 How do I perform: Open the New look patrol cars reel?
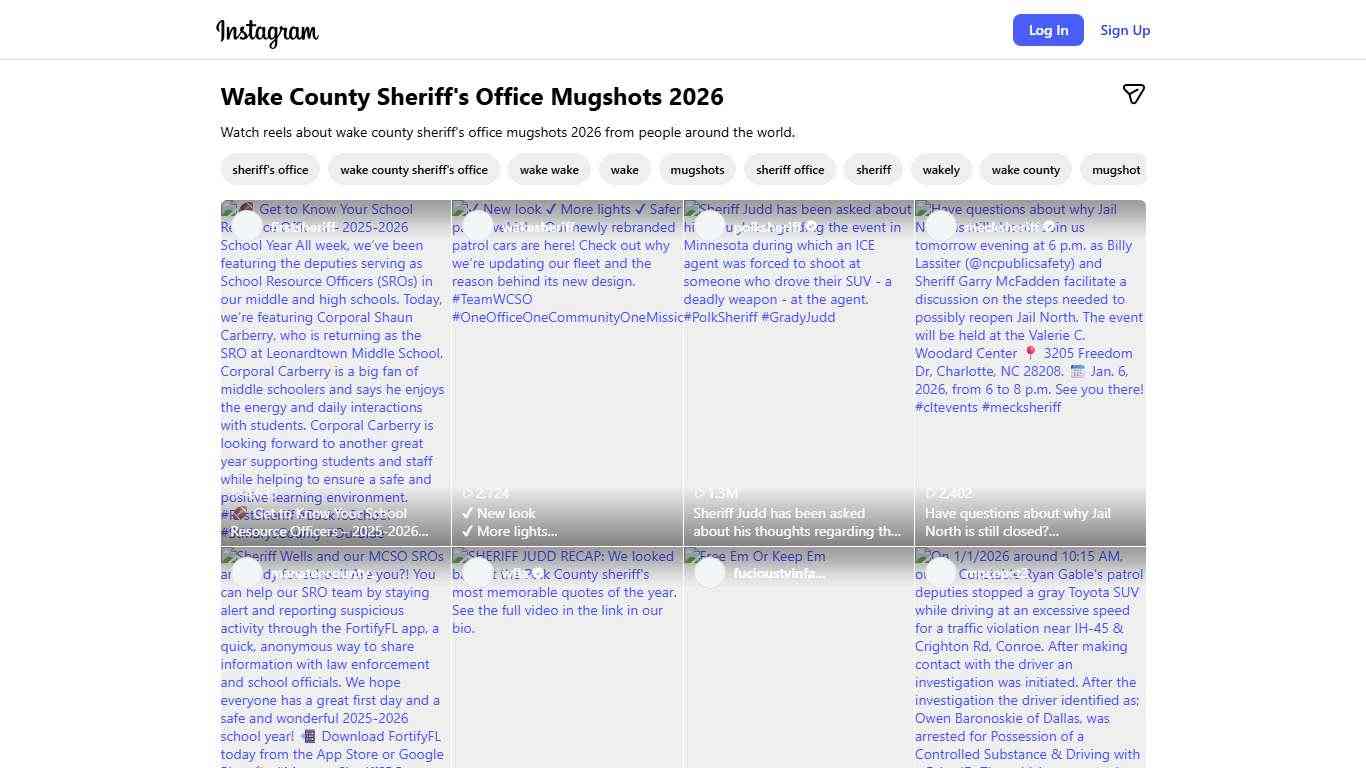(567, 370)
